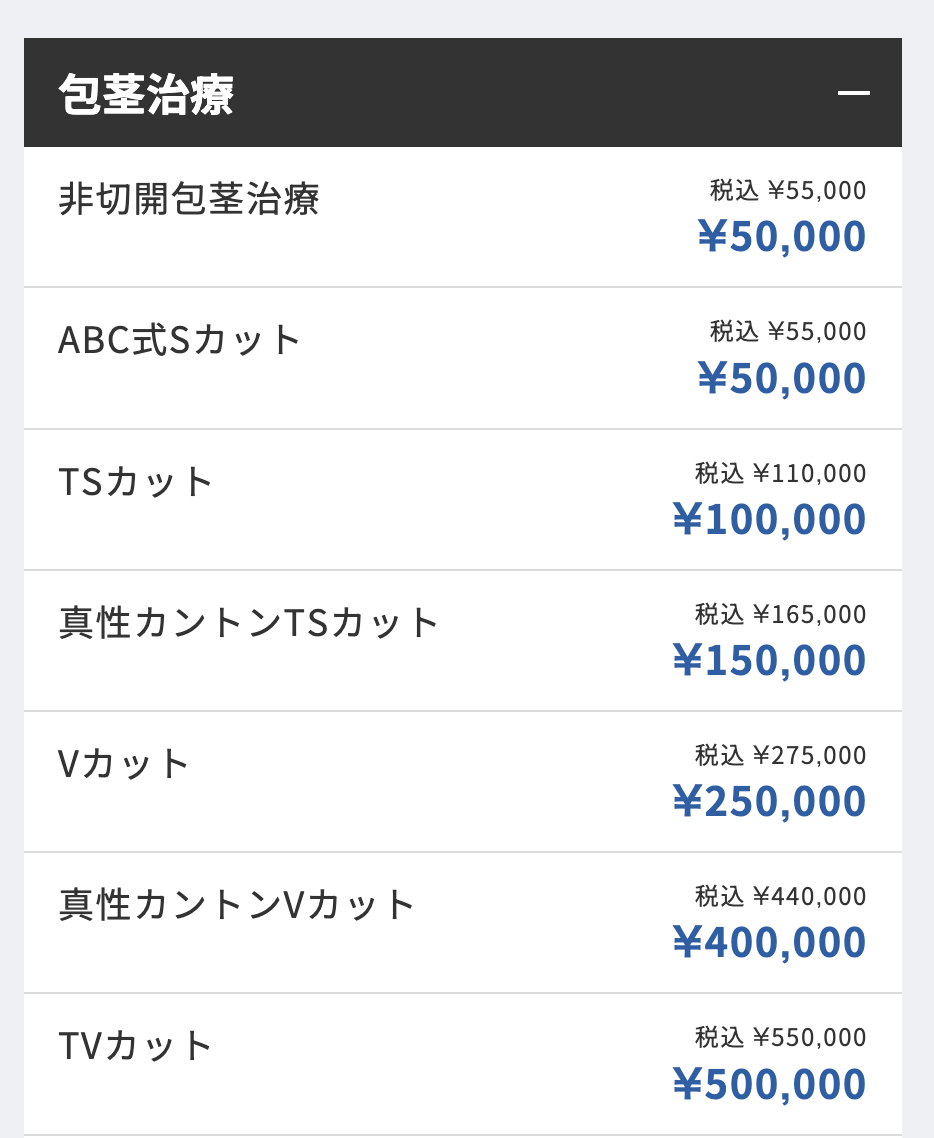Select the 真性カントンVカット item
Screen dimensions: 934x1138
coord(463,922)
